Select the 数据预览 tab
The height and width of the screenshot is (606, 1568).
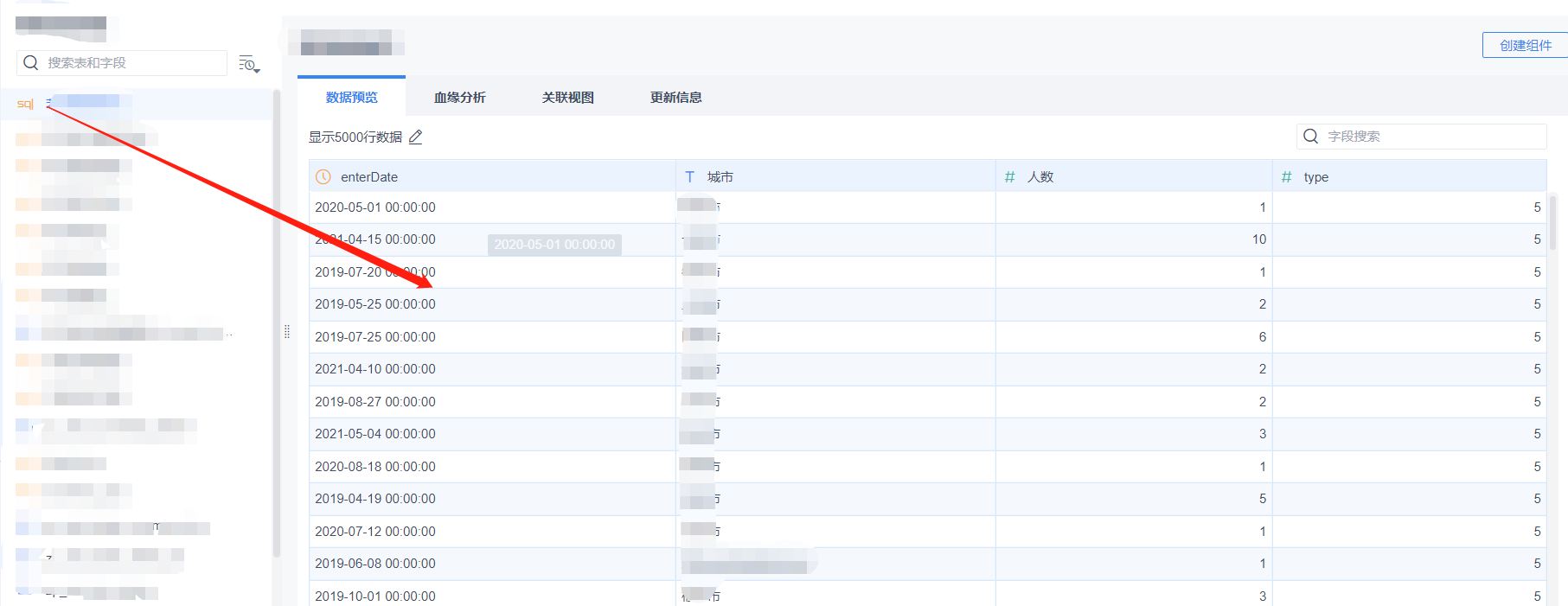(351, 97)
